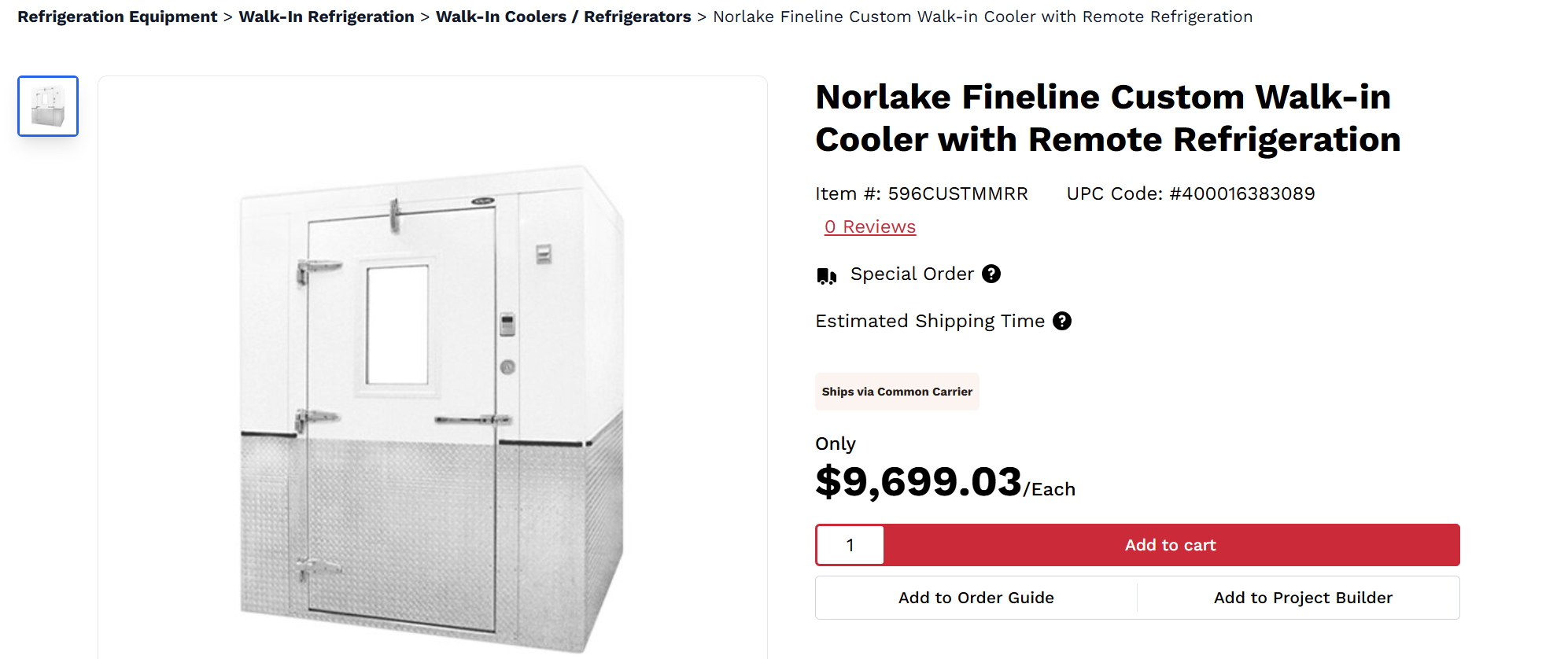This screenshot has height=659, width=1568.
Task: Navigate to Walk-In Coolers / Refrigerators breadcrumb
Action: coord(563,17)
